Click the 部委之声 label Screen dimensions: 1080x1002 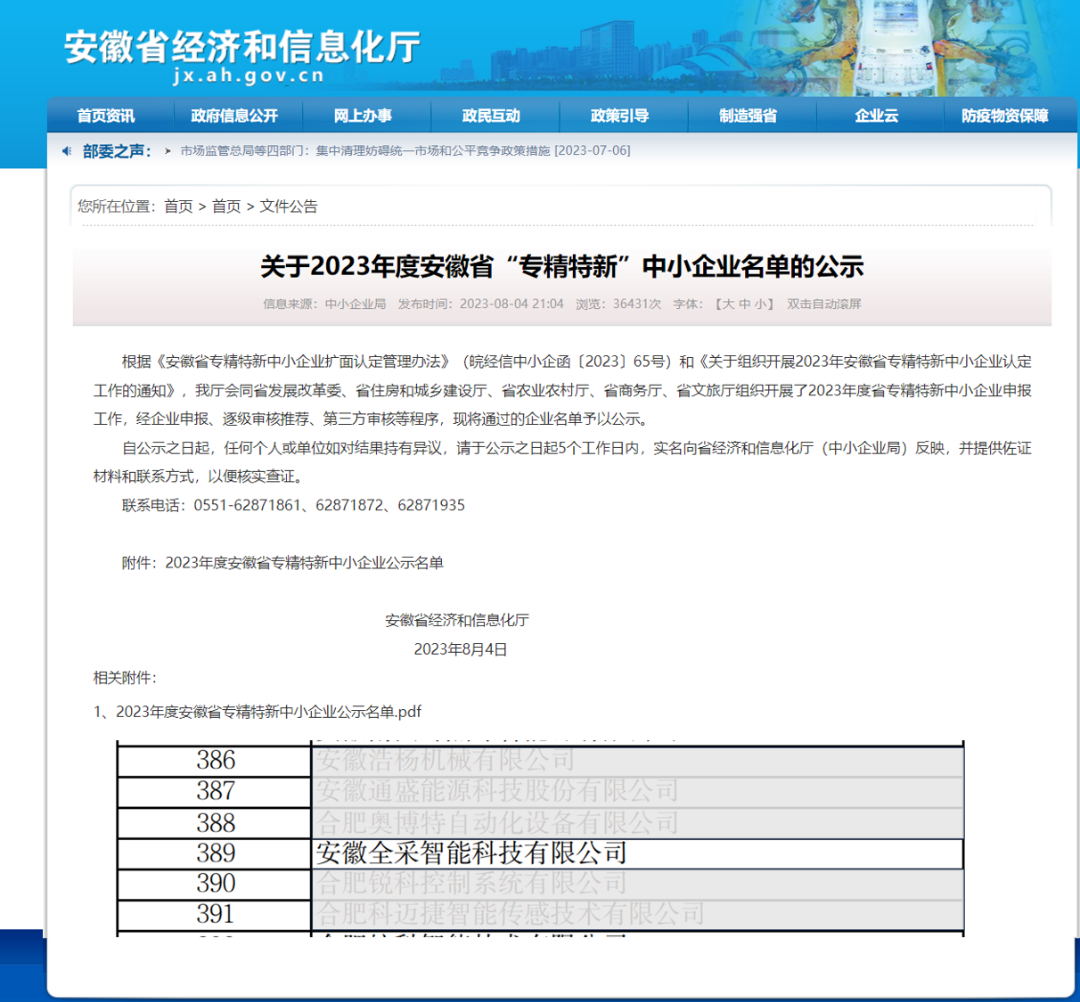116,151
